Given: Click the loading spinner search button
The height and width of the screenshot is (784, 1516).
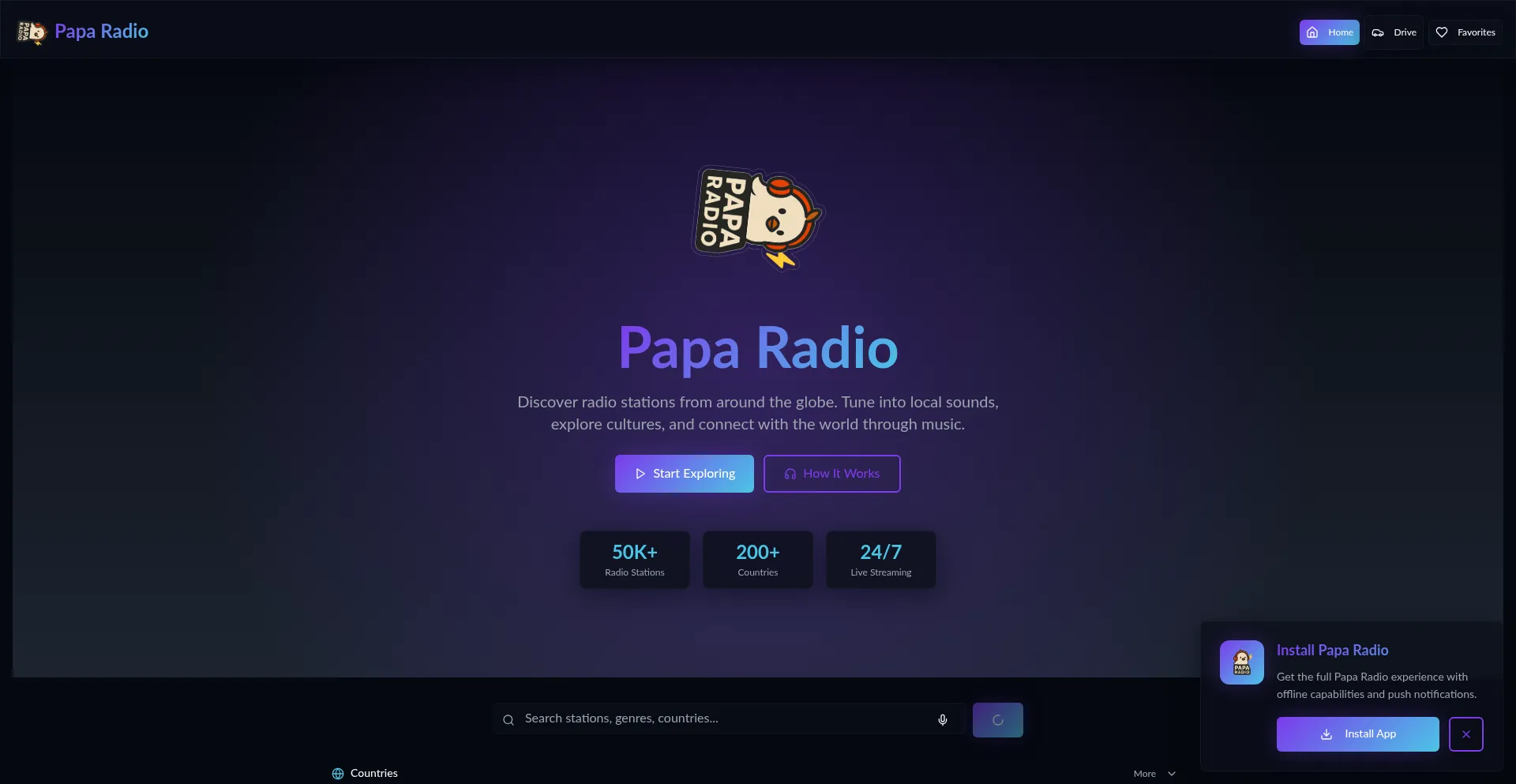Looking at the screenshot, I should [998, 720].
